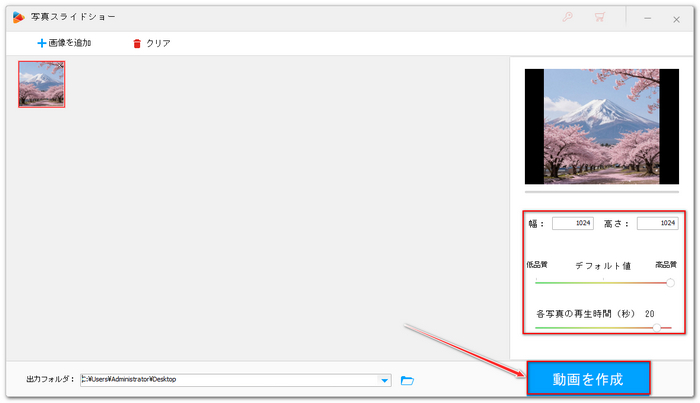Click the height 1024 input field
Viewport: 700px width, 403px height.
[658, 223]
